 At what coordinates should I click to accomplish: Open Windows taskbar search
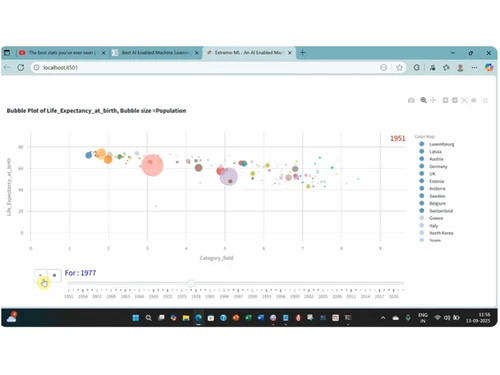click(x=148, y=318)
